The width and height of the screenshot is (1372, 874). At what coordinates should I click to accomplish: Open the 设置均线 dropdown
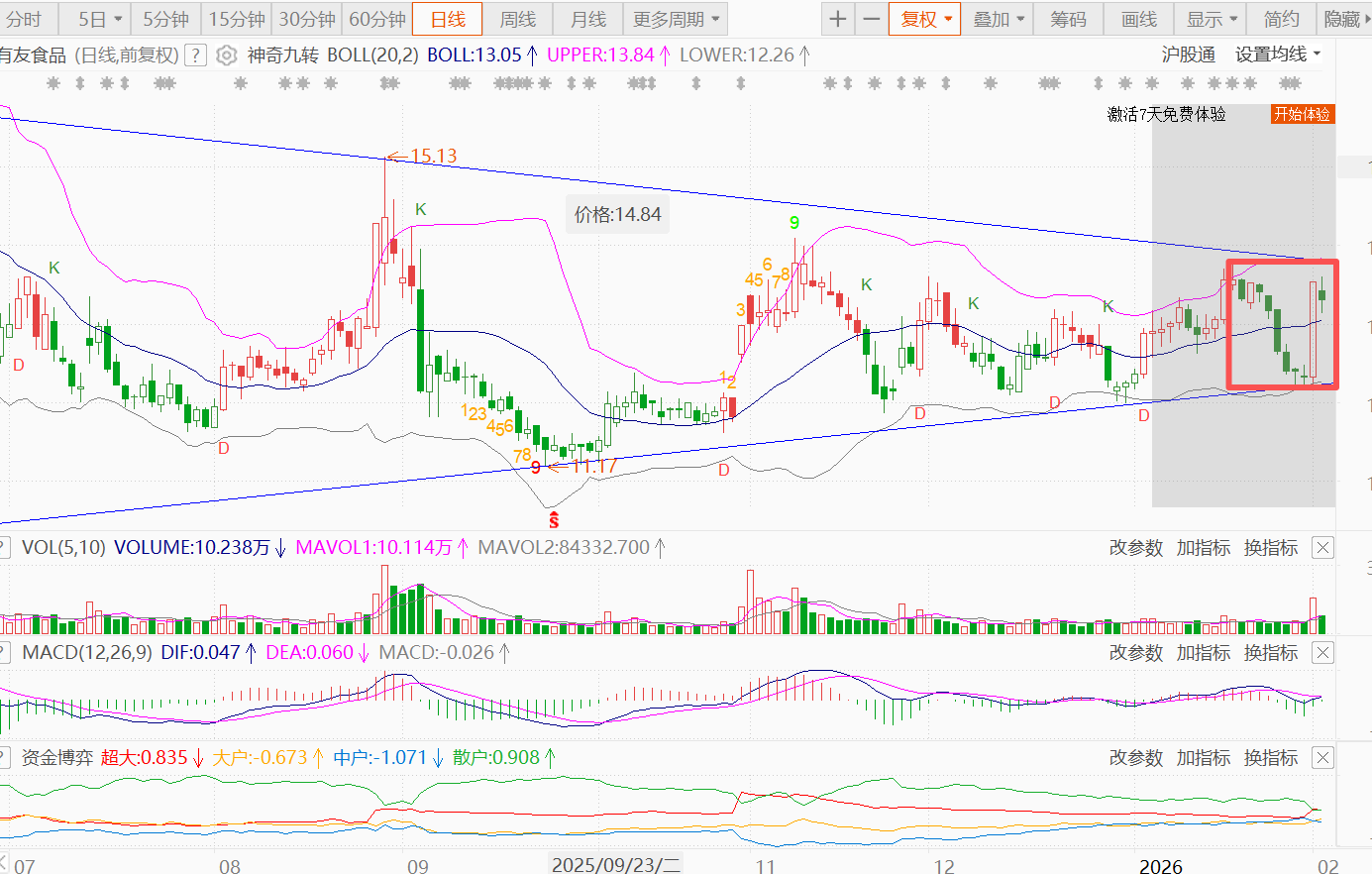[x=1278, y=55]
